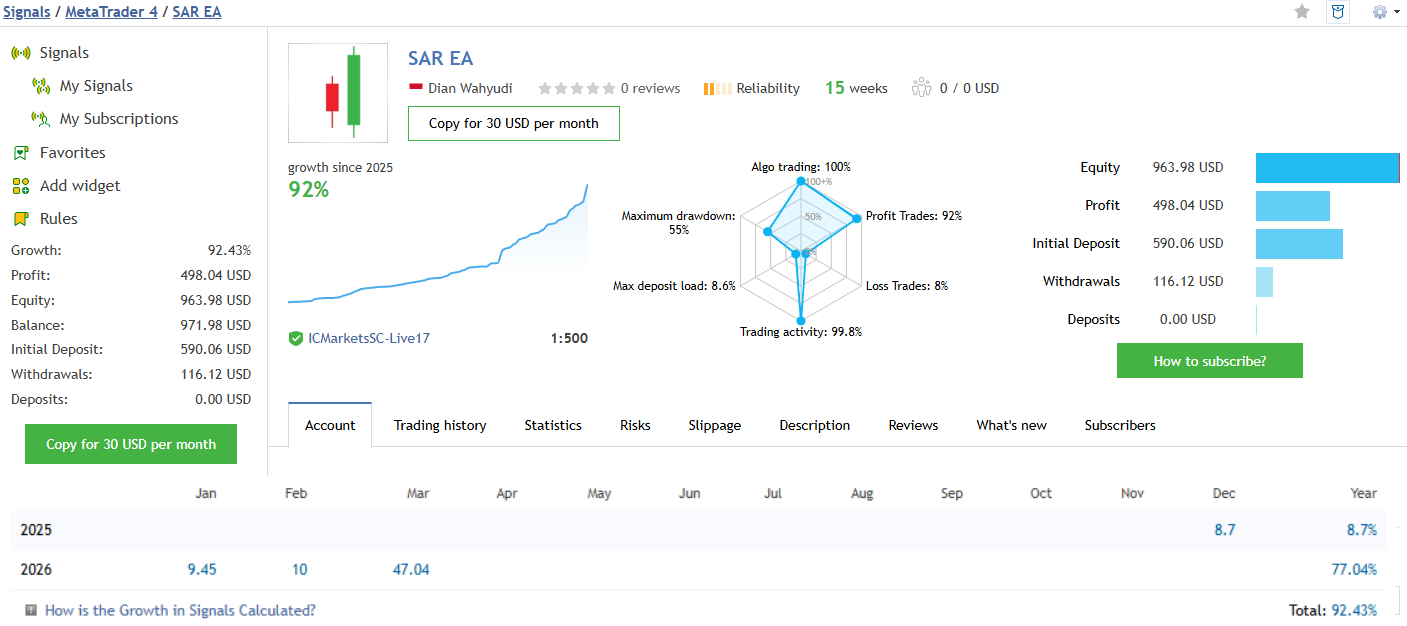Switch to the Trading history tab

(x=440, y=425)
